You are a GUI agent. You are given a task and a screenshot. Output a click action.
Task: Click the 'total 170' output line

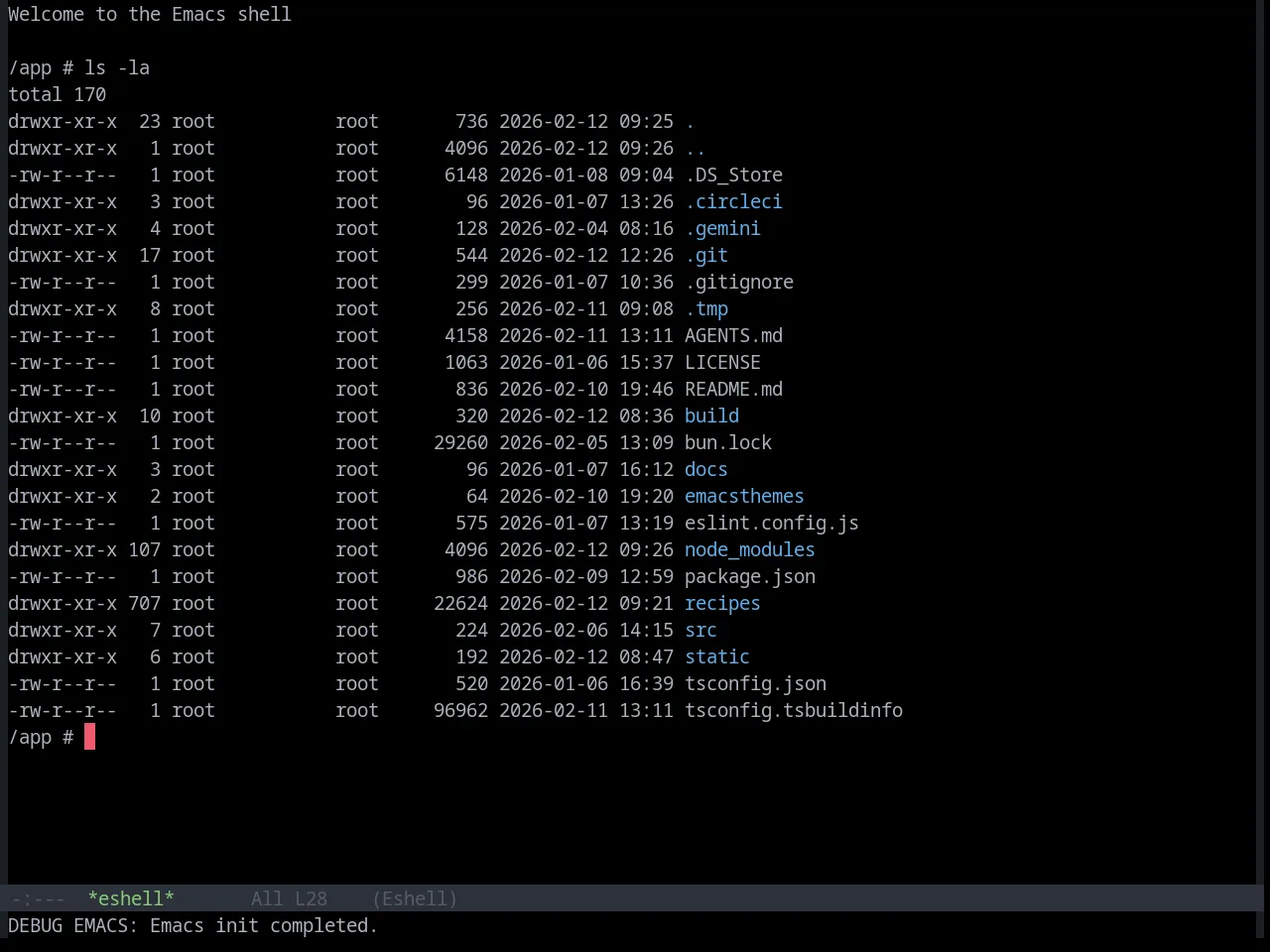[x=57, y=94]
